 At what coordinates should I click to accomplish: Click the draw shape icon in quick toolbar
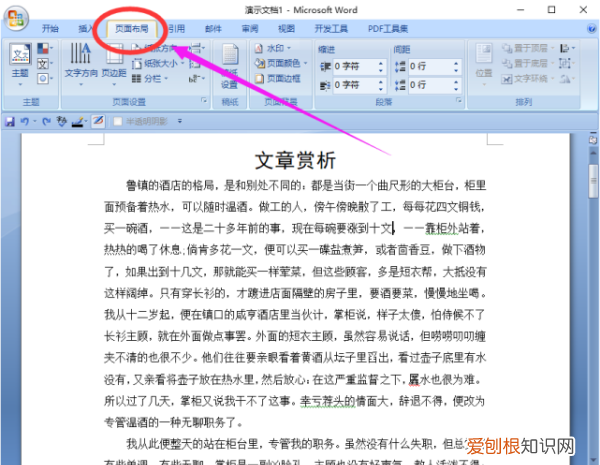(98, 121)
